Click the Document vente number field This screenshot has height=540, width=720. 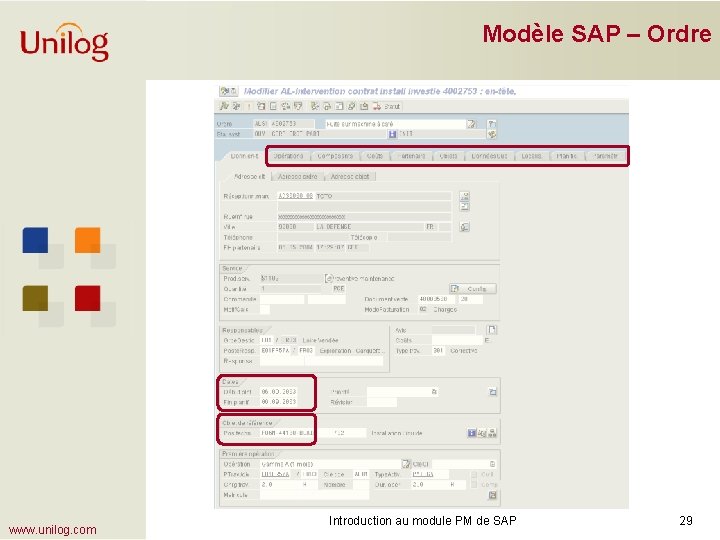(x=436, y=299)
